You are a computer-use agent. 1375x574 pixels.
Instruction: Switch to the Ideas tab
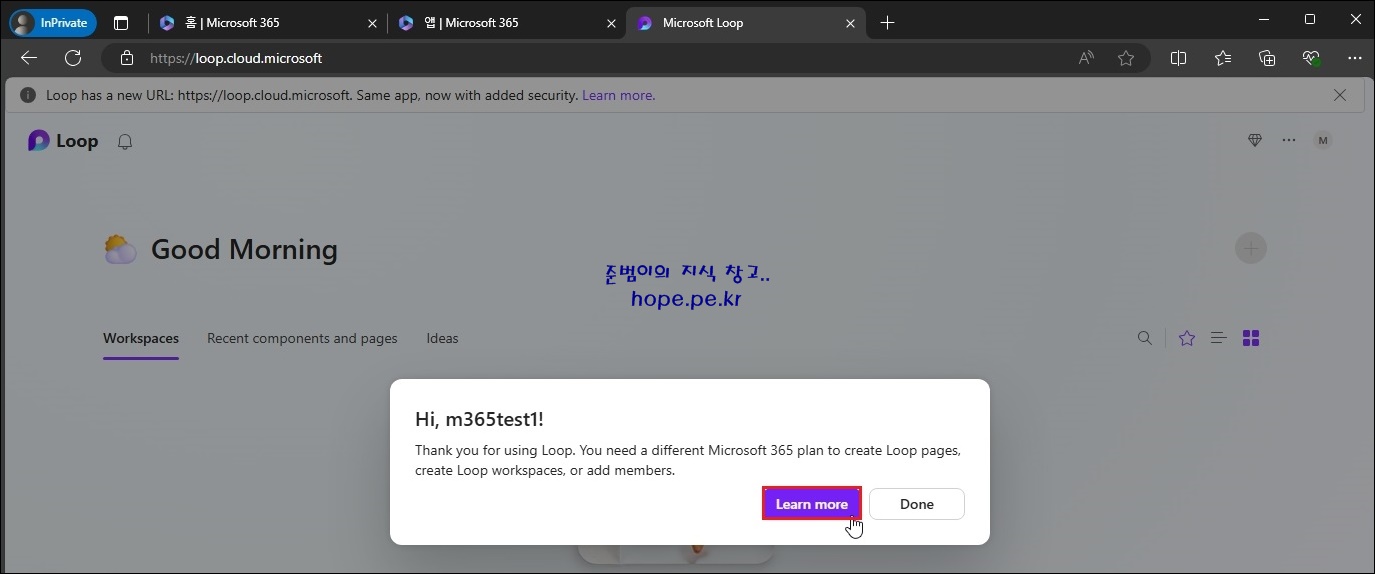tap(442, 338)
